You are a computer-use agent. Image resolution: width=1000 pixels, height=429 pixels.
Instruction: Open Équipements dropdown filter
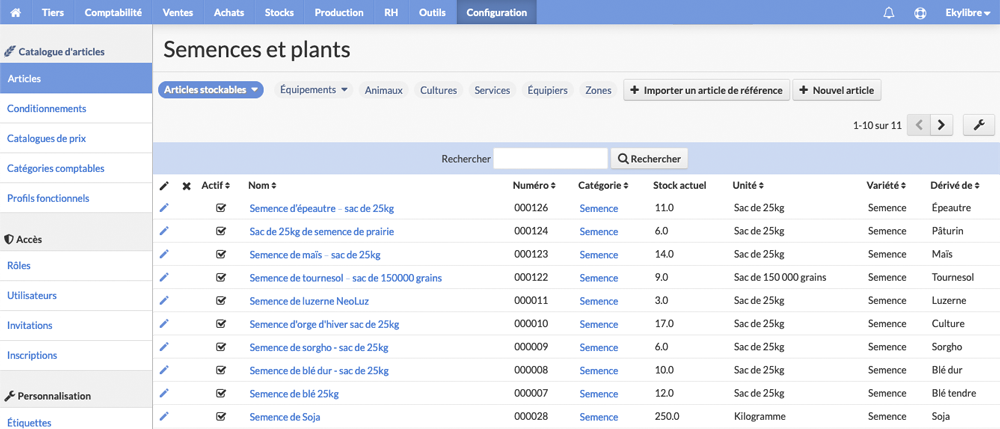point(314,90)
